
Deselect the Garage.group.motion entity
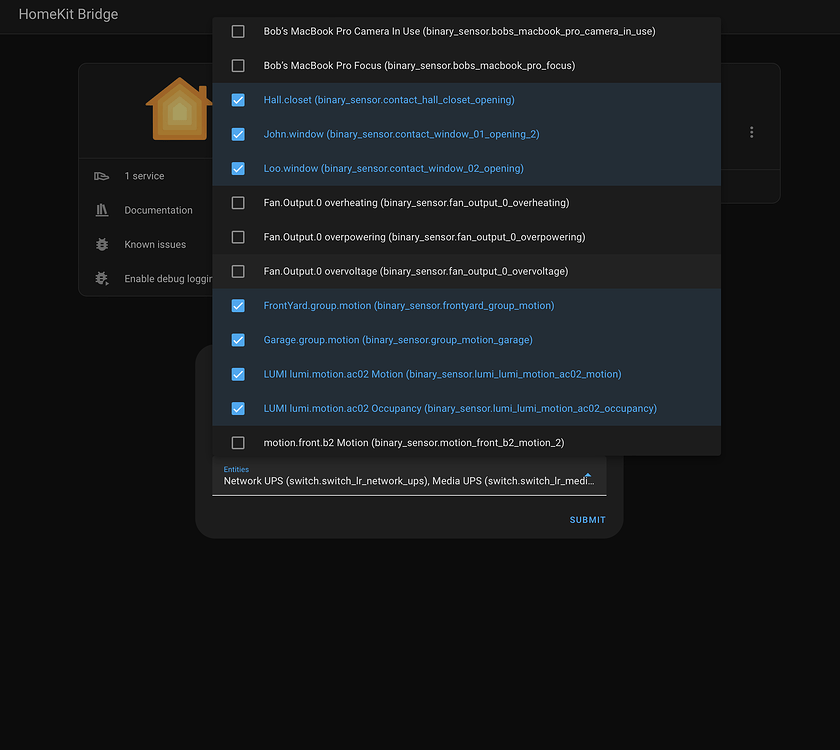(x=238, y=340)
